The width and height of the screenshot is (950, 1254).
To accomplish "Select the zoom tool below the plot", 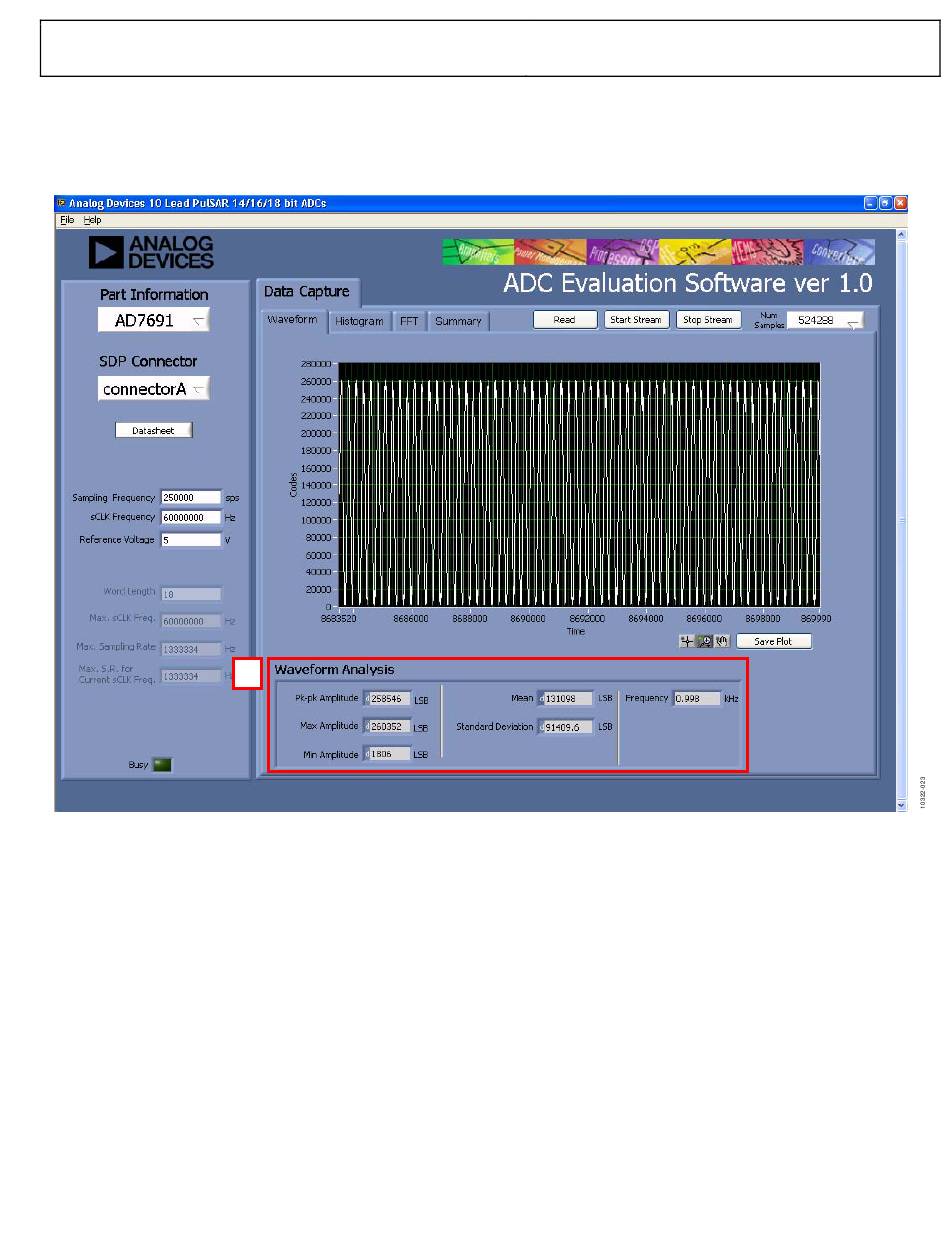I will point(703,641).
